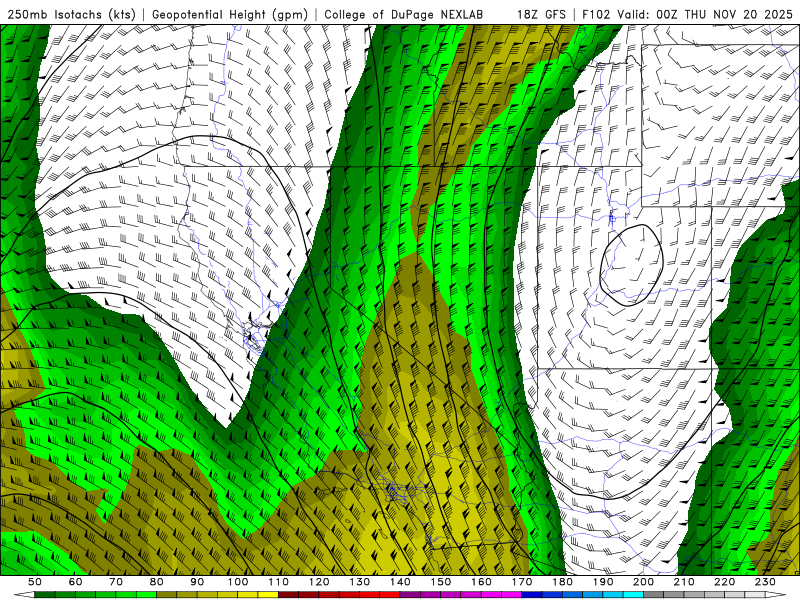This screenshot has width=800, height=600.
Task: Click the 110 value on the color scale
Action: pos(279,582)
